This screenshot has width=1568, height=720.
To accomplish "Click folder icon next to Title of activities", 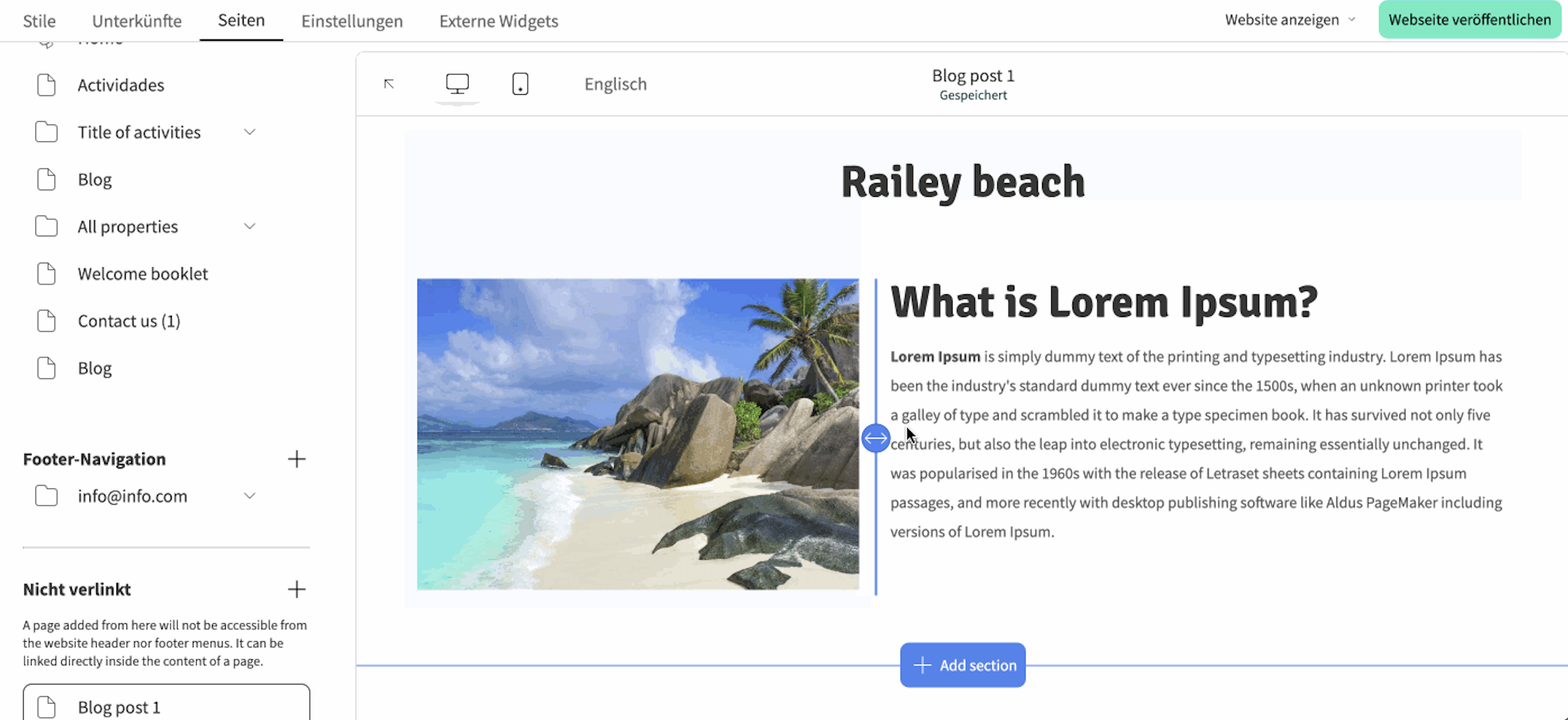I will (46, 132).
